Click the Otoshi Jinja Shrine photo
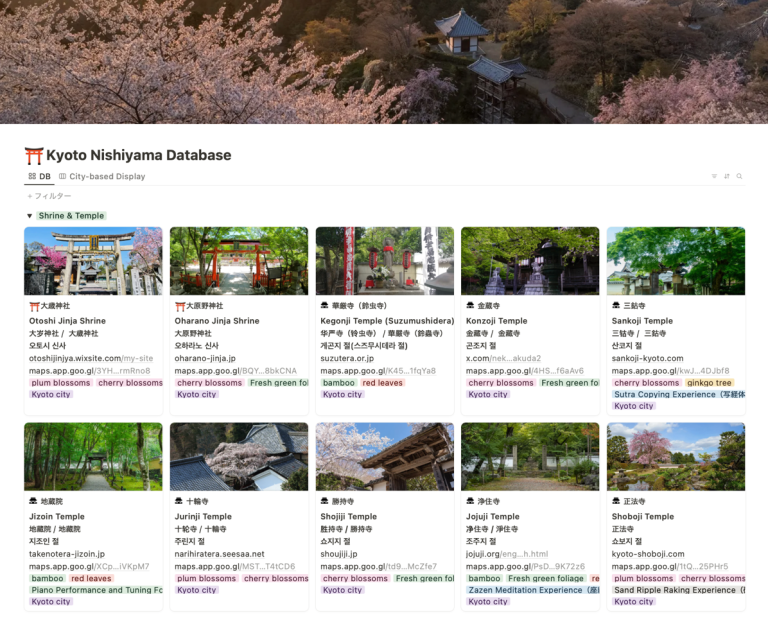This screenshot has width=768, height=617. click(x=93, y=260)
